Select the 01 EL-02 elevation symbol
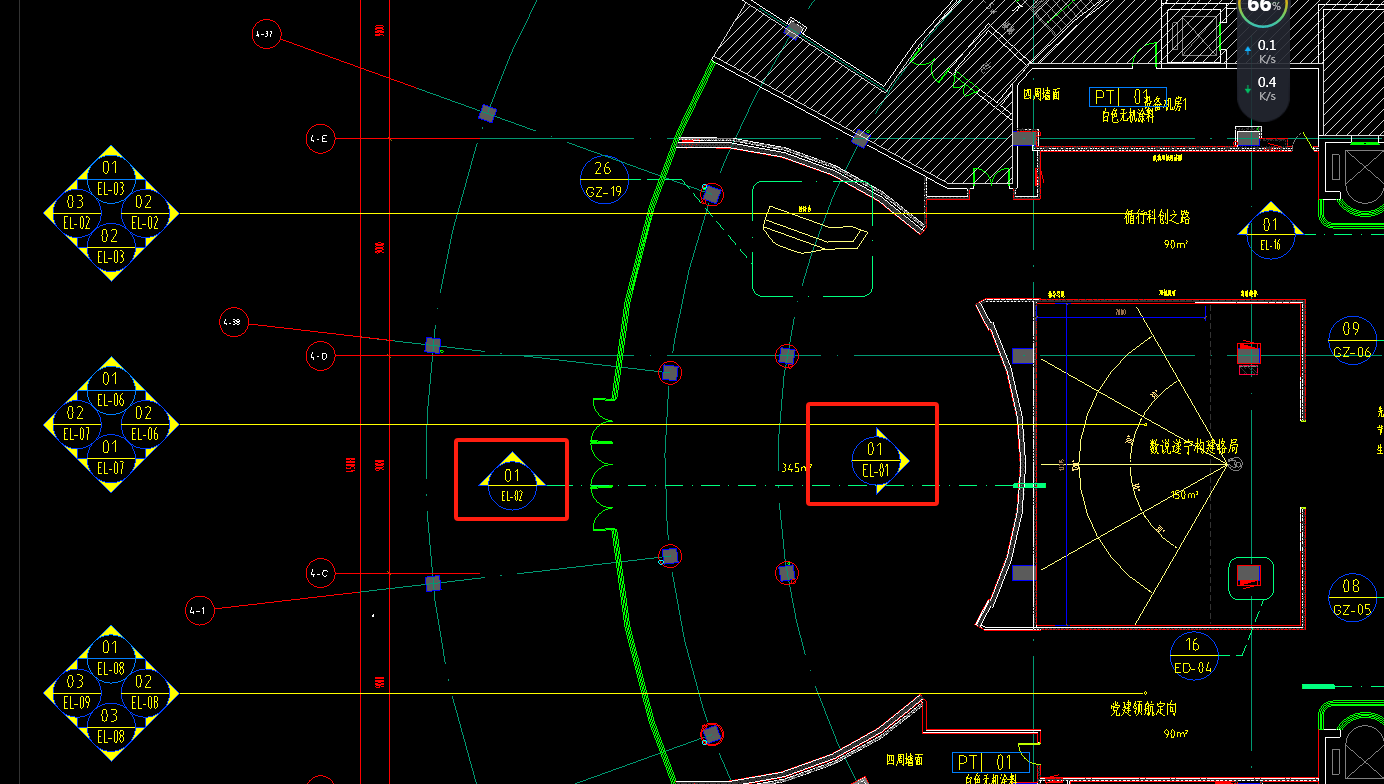Image resolution: width=1384 pixels, height=784 pixels. (x=512, y=483)
